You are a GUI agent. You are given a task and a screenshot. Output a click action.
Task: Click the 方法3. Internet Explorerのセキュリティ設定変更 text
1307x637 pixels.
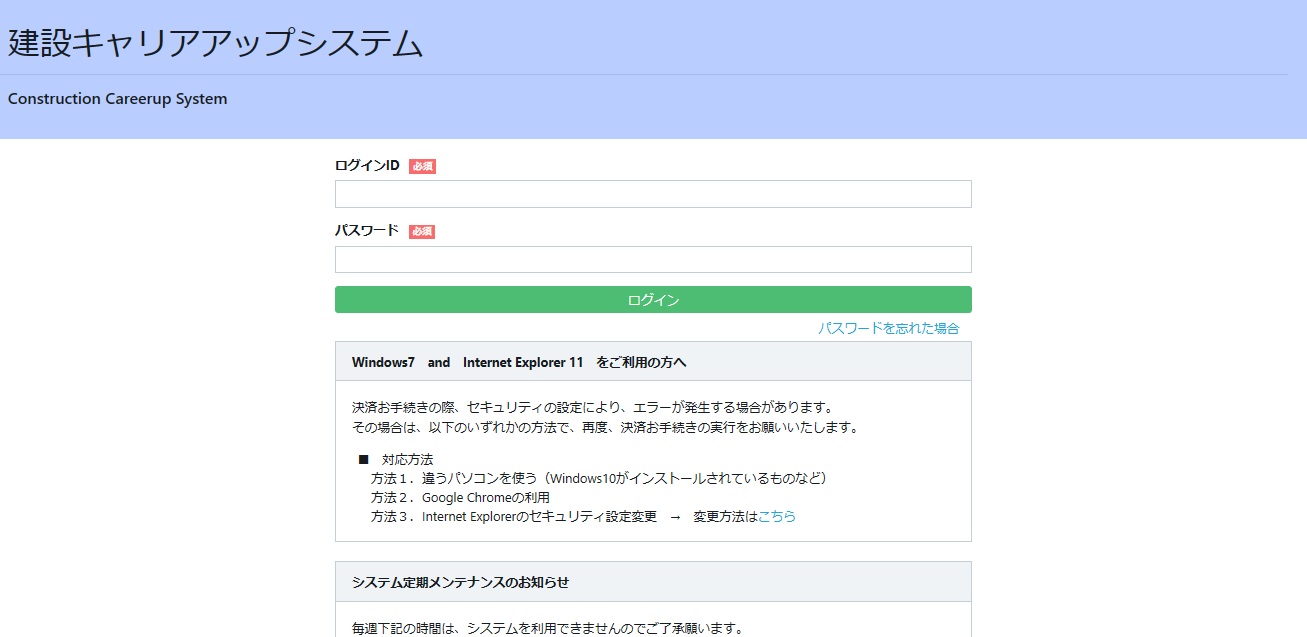pos(513,517)
